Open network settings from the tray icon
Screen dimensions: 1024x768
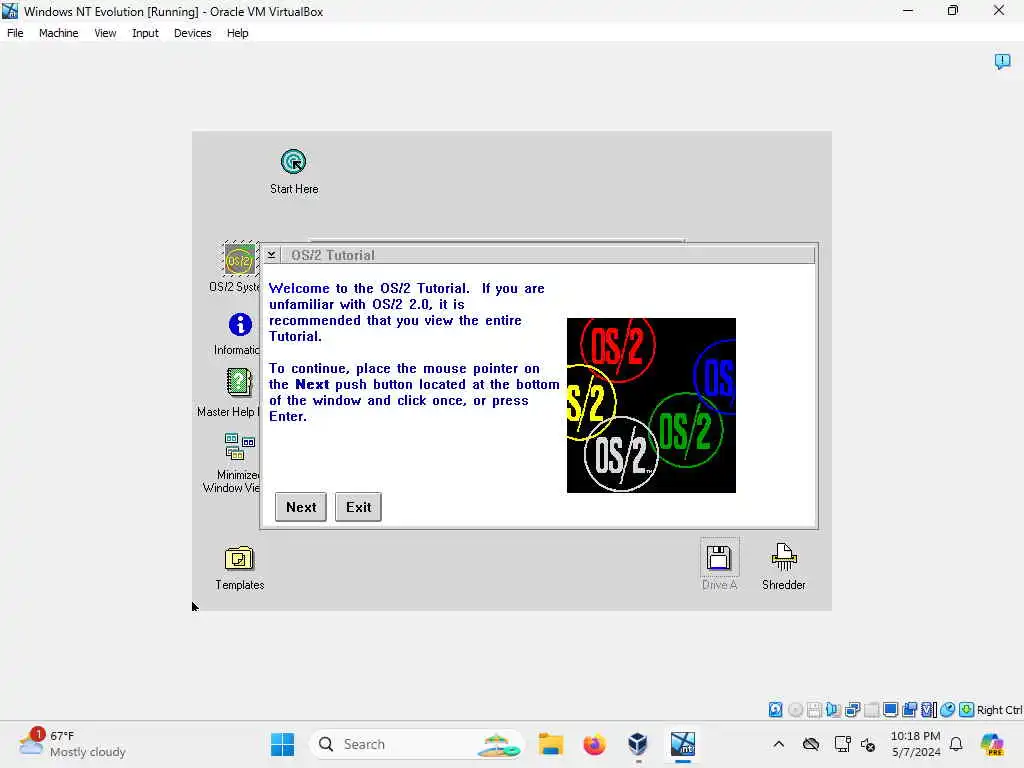(x=842, y=744)
